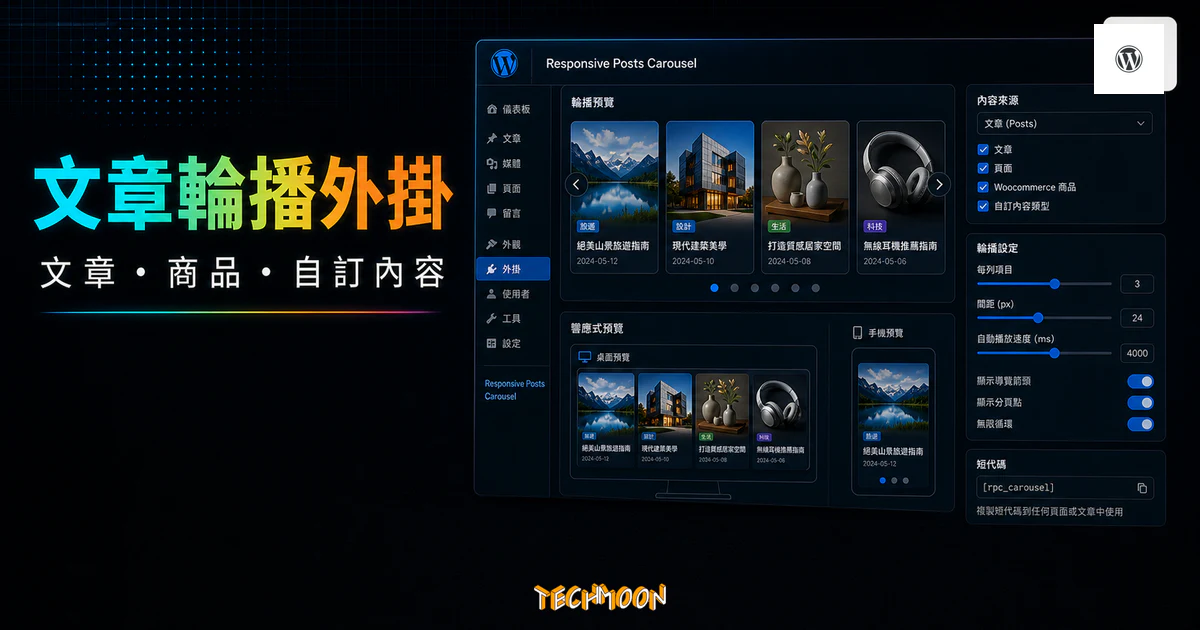
Task: Toggle 顯示導覽箭頭 switch off
Action: [x=1140, y=381]
